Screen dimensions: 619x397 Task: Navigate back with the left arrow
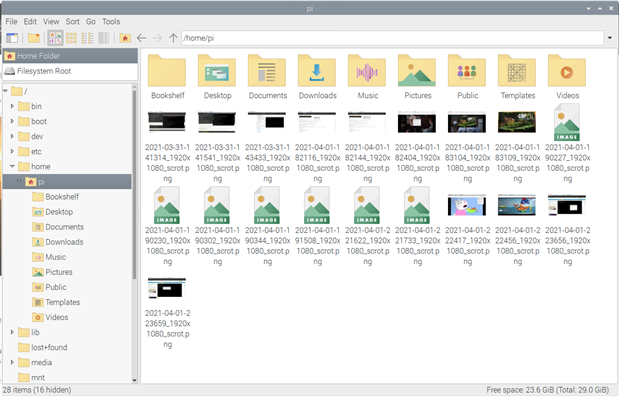coord(141,38)
